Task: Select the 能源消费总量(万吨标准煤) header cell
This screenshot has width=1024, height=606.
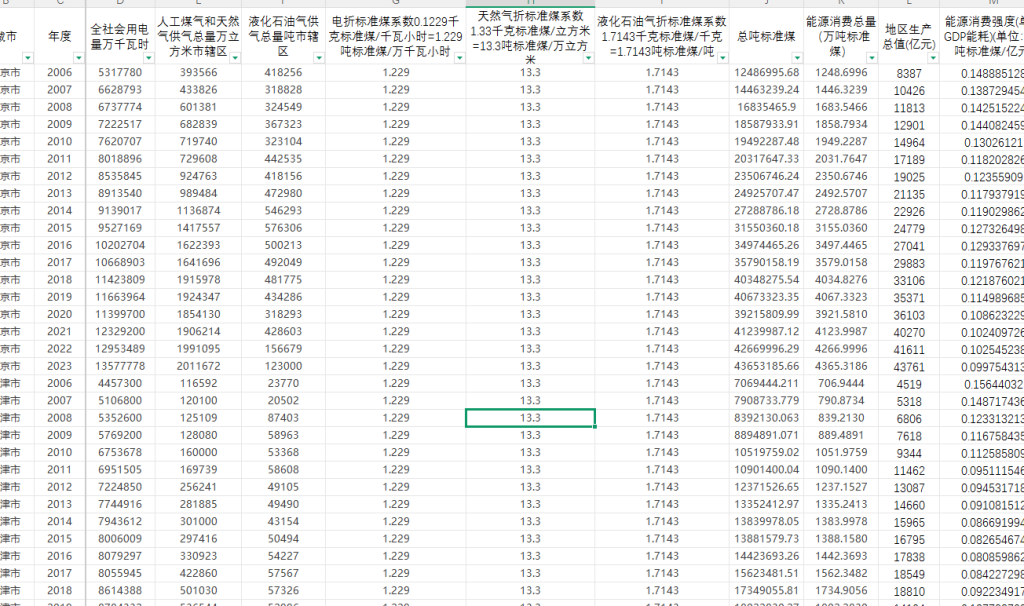Action: [841, 36]
